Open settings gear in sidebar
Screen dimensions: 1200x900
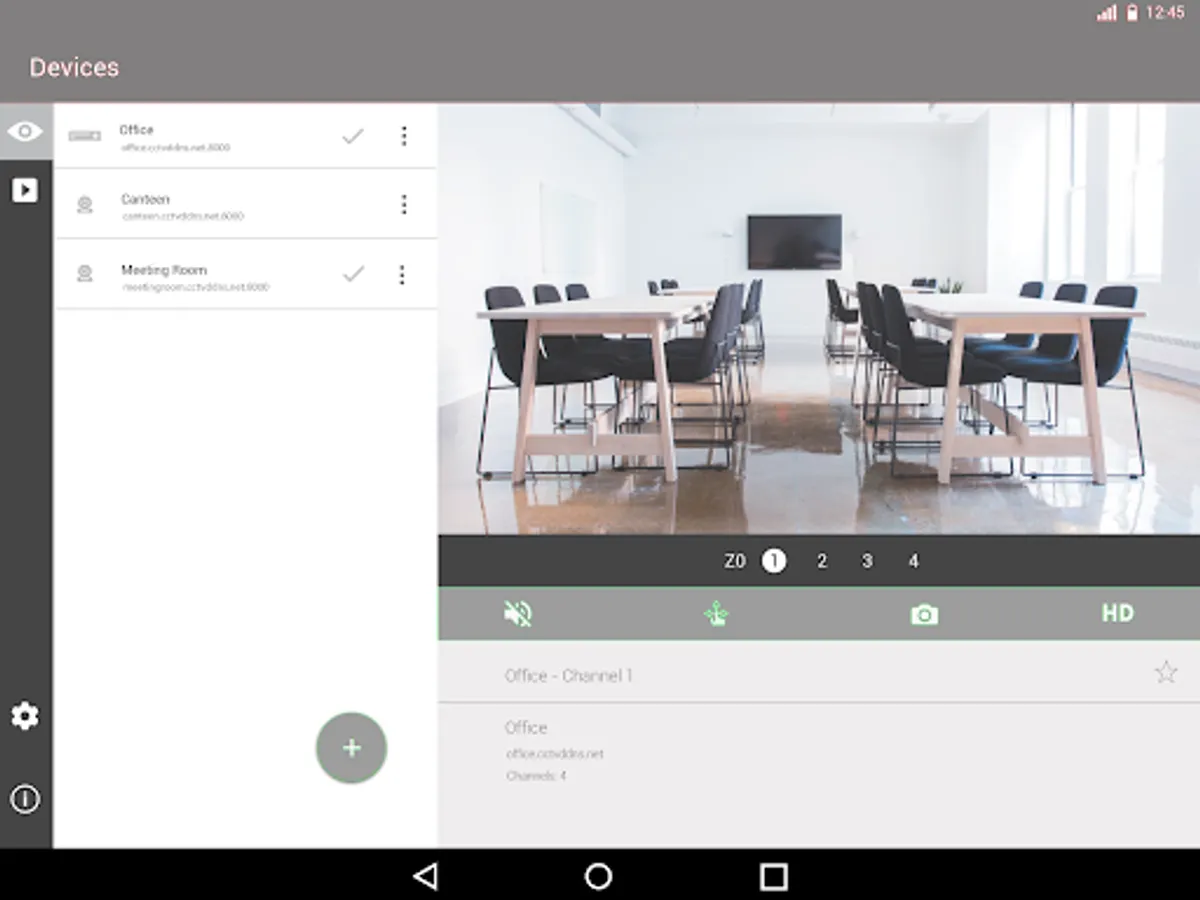(25, 716)
